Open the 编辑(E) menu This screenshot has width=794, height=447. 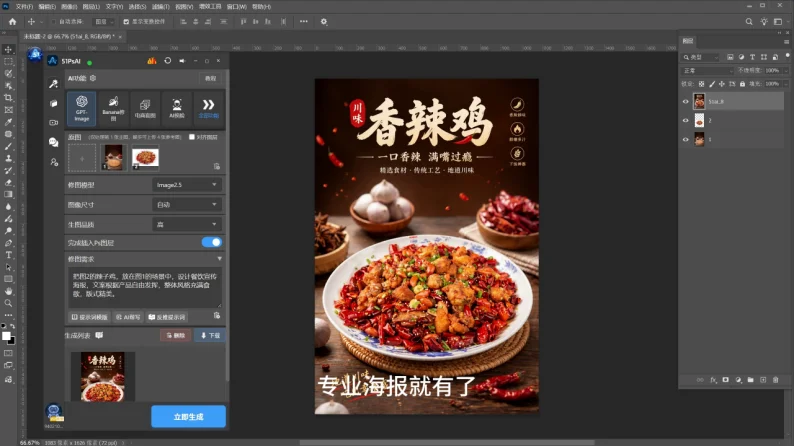tap(47, 7)
